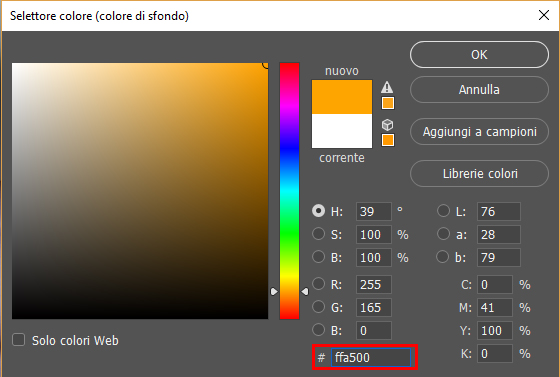Select the S saturation radio button

click(x=319, y=234)
